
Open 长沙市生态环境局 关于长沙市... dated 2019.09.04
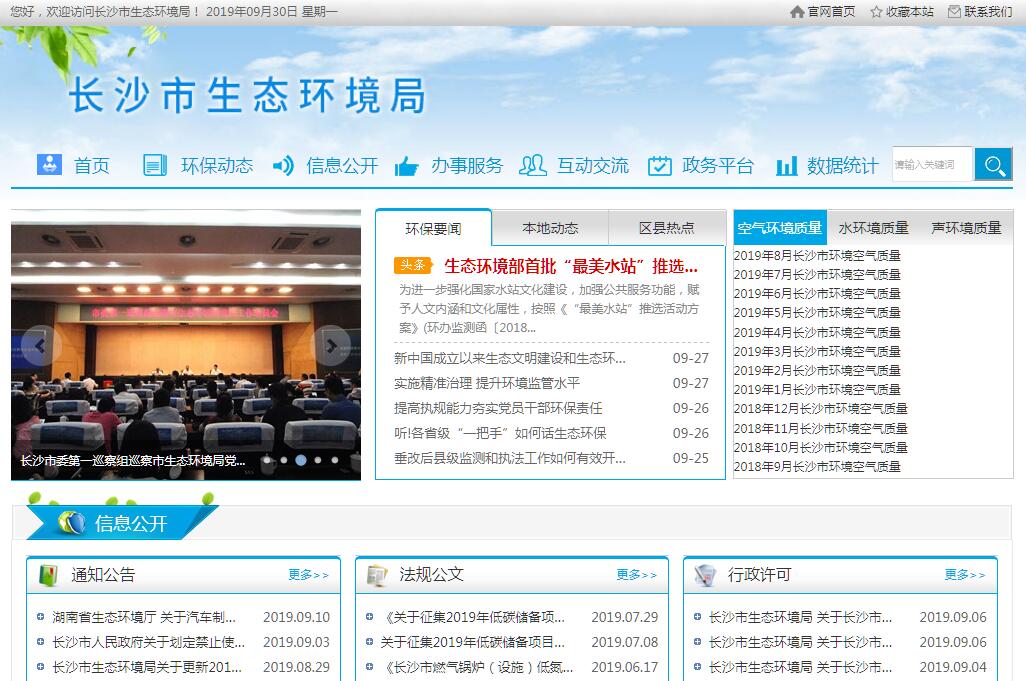(x=800, y=667)
